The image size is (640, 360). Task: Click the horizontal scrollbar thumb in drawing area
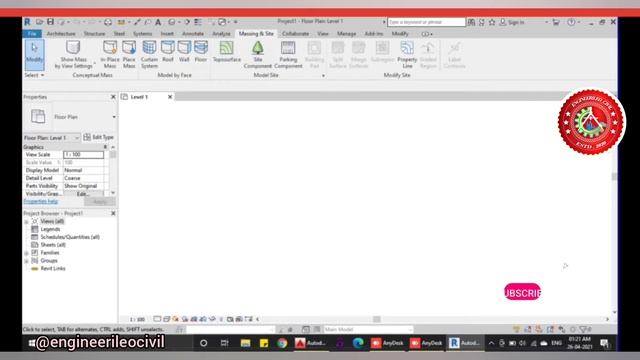[377, 319]
